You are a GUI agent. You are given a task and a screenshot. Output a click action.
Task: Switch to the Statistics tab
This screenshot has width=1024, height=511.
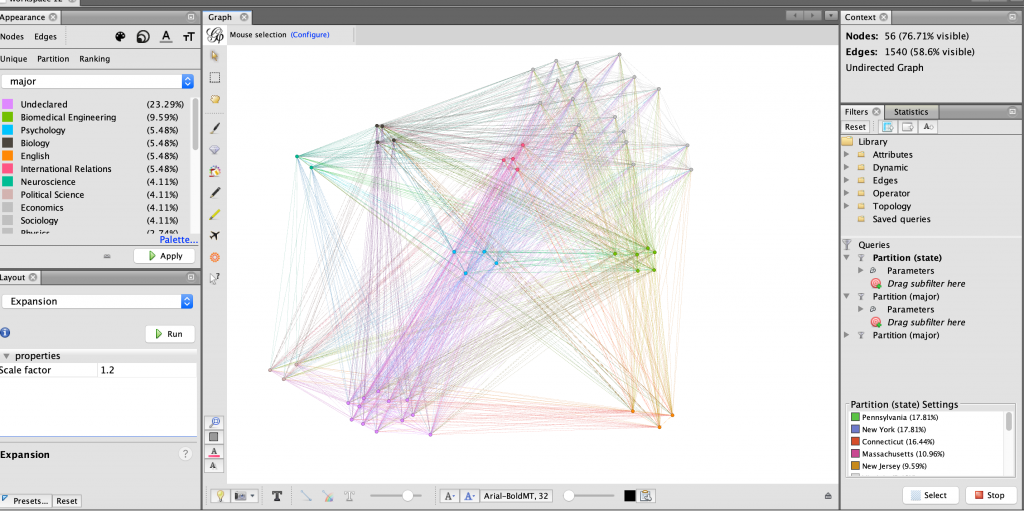(910, 112)
